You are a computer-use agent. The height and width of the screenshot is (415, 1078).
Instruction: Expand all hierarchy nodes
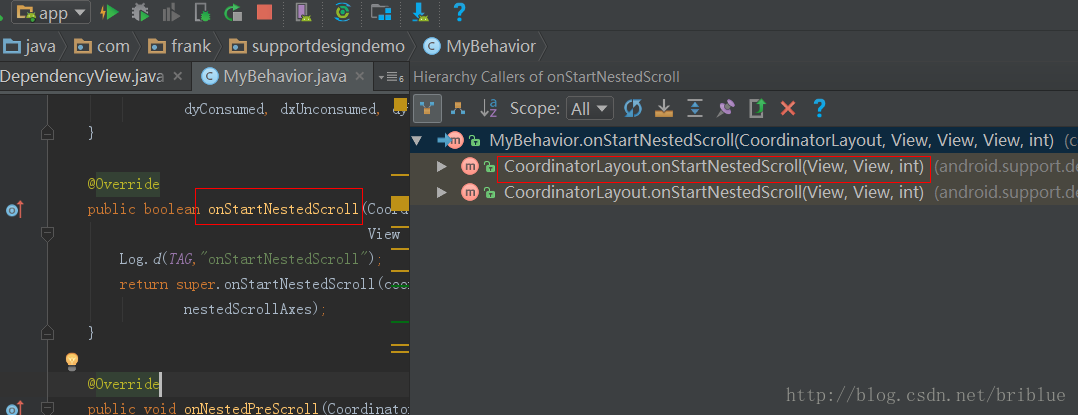(x=695, y=108)
